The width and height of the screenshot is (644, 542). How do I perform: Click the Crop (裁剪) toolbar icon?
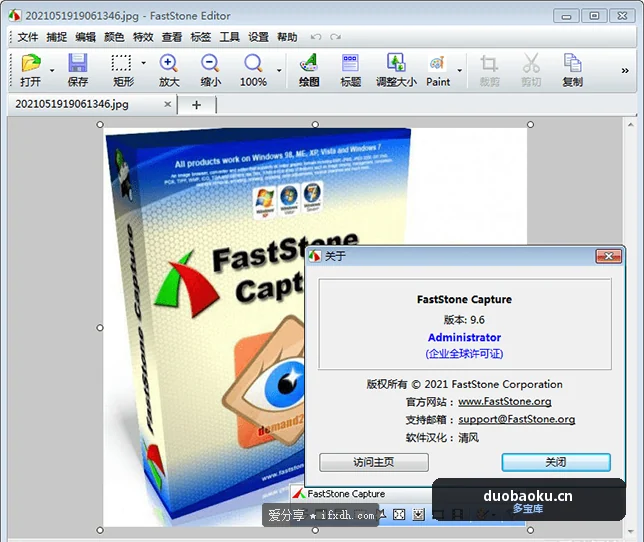click(489, 64)
